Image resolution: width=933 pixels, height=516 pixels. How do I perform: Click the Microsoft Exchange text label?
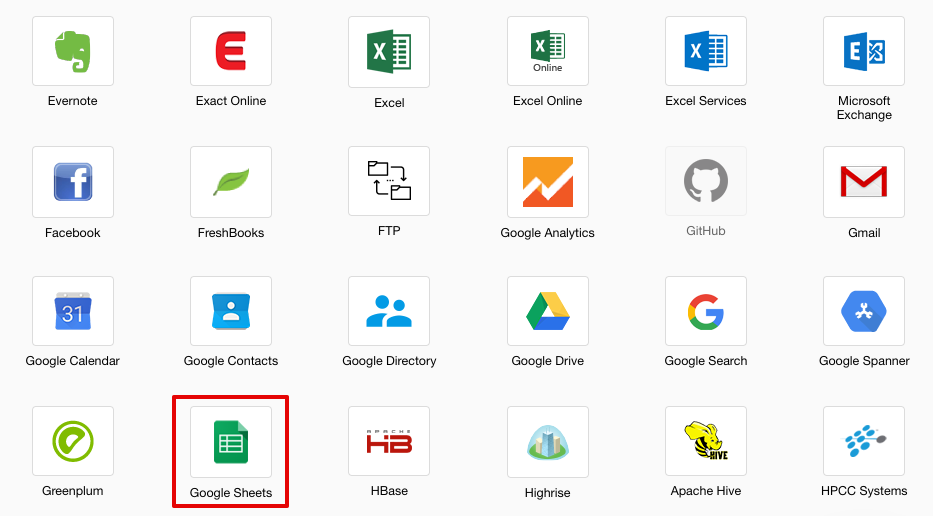pyautogui.click(x=864, y=108)
